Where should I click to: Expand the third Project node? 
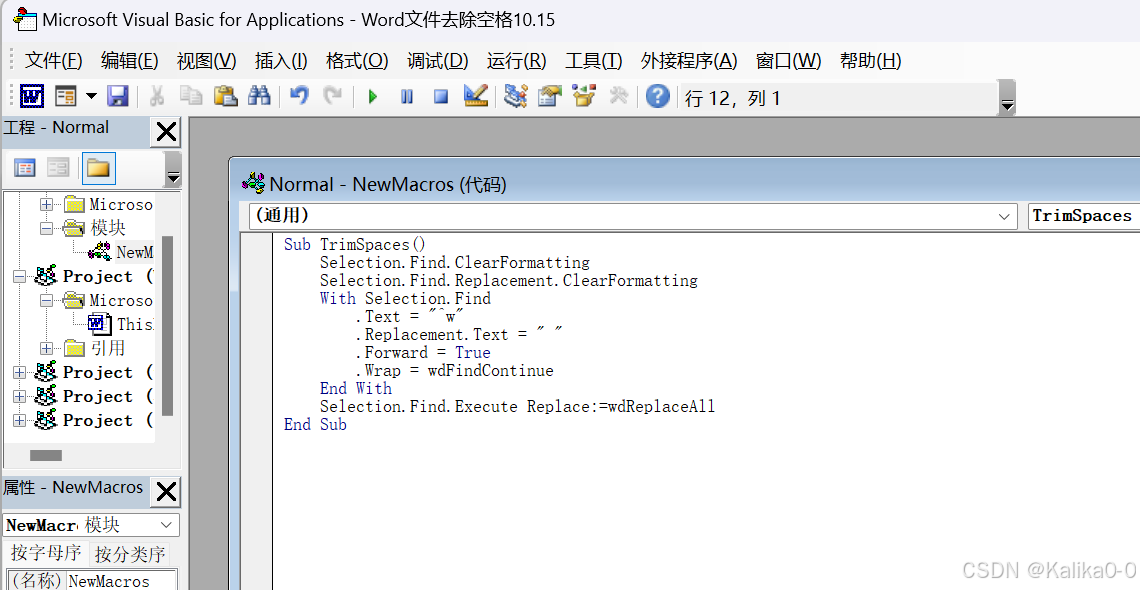pyautogui.click(x=19, y=396)
